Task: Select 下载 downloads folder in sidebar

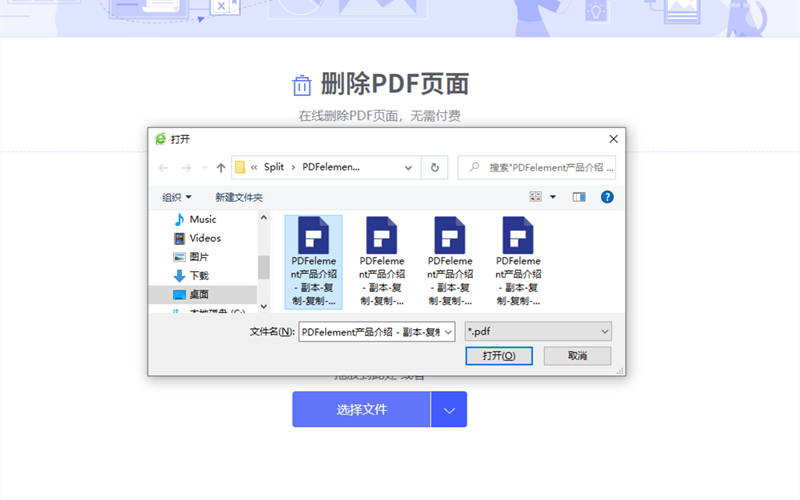Action: [199, 275]
